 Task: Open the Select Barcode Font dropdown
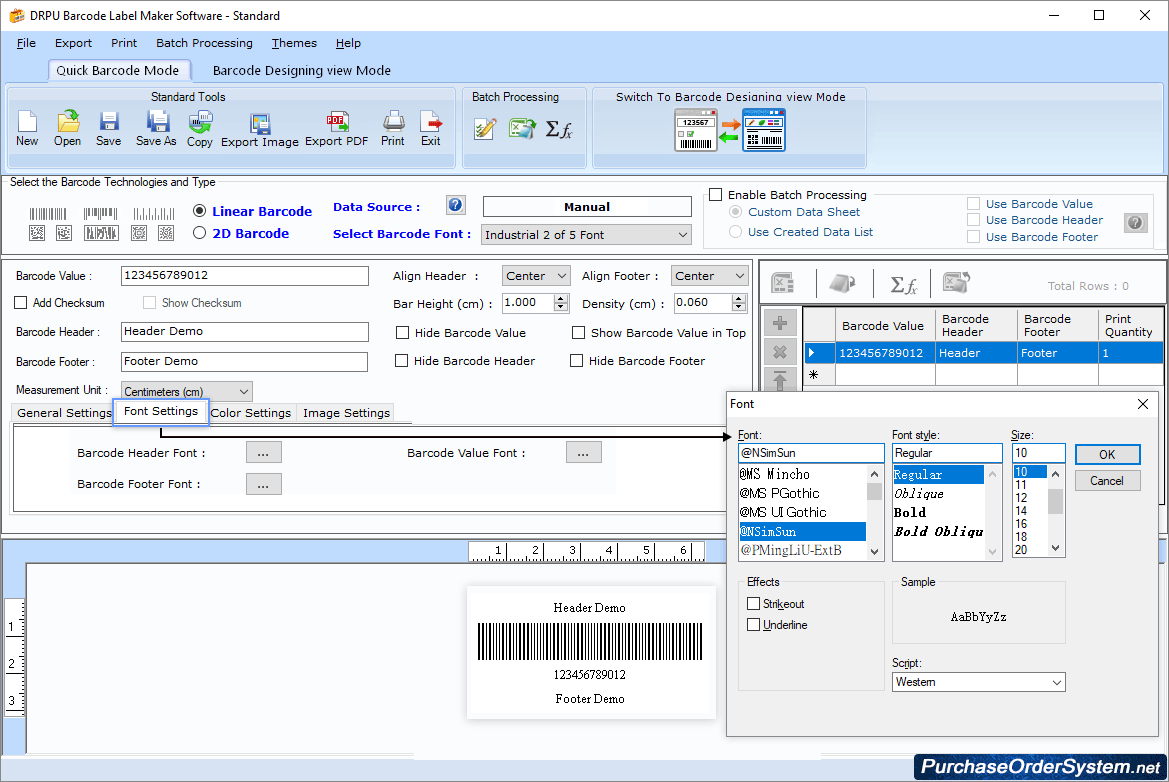click(586, 234)
